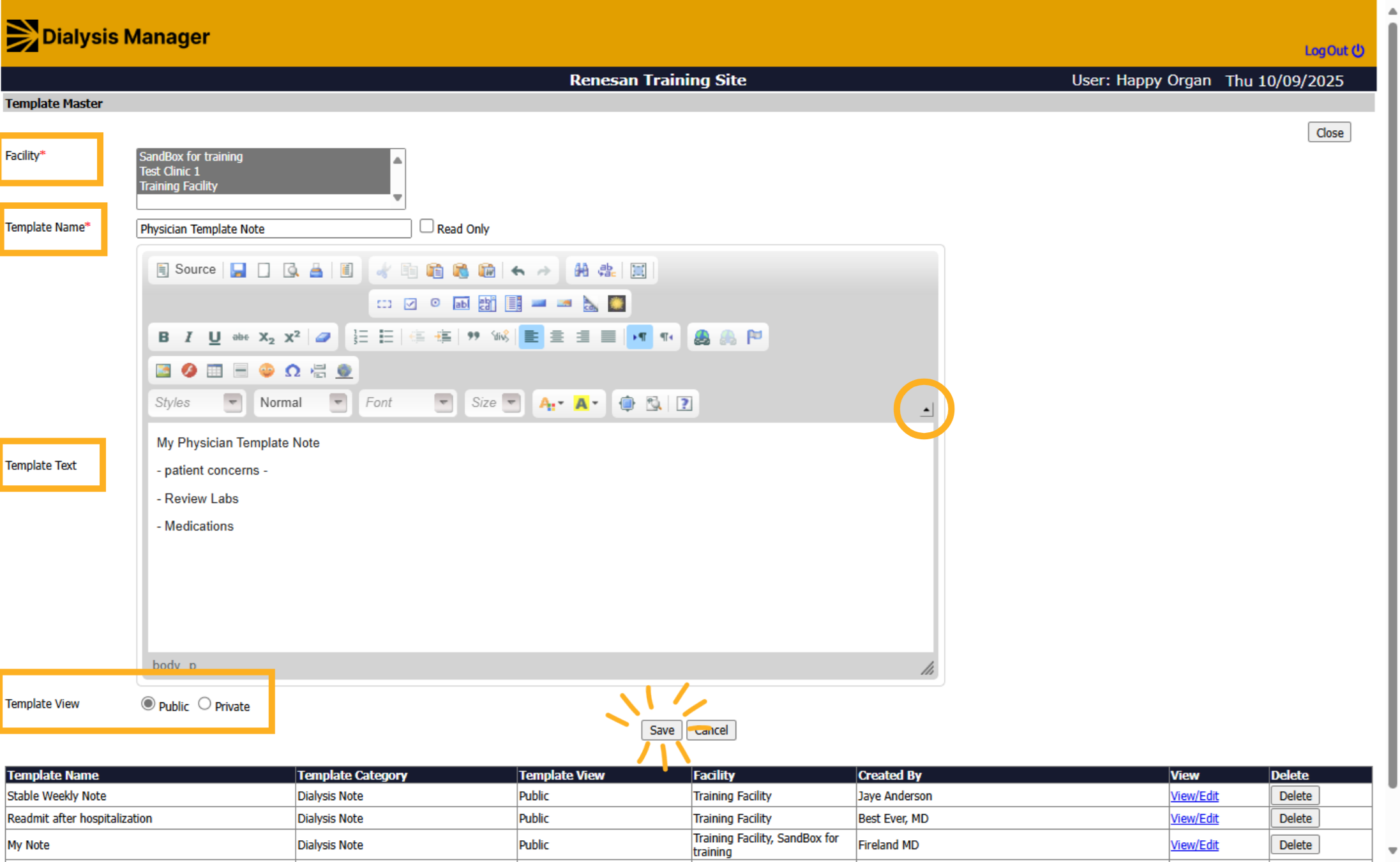Click the Superscript icon
Viewport: 1400px width, 862px height.
292,337
